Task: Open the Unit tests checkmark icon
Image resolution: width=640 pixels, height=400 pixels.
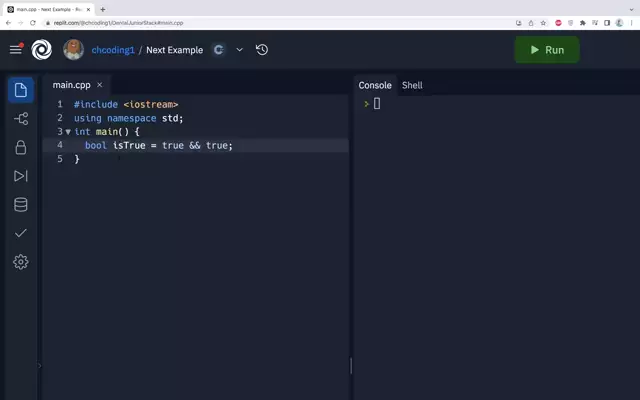Action: pyautogui.click(x=21, y=233)
